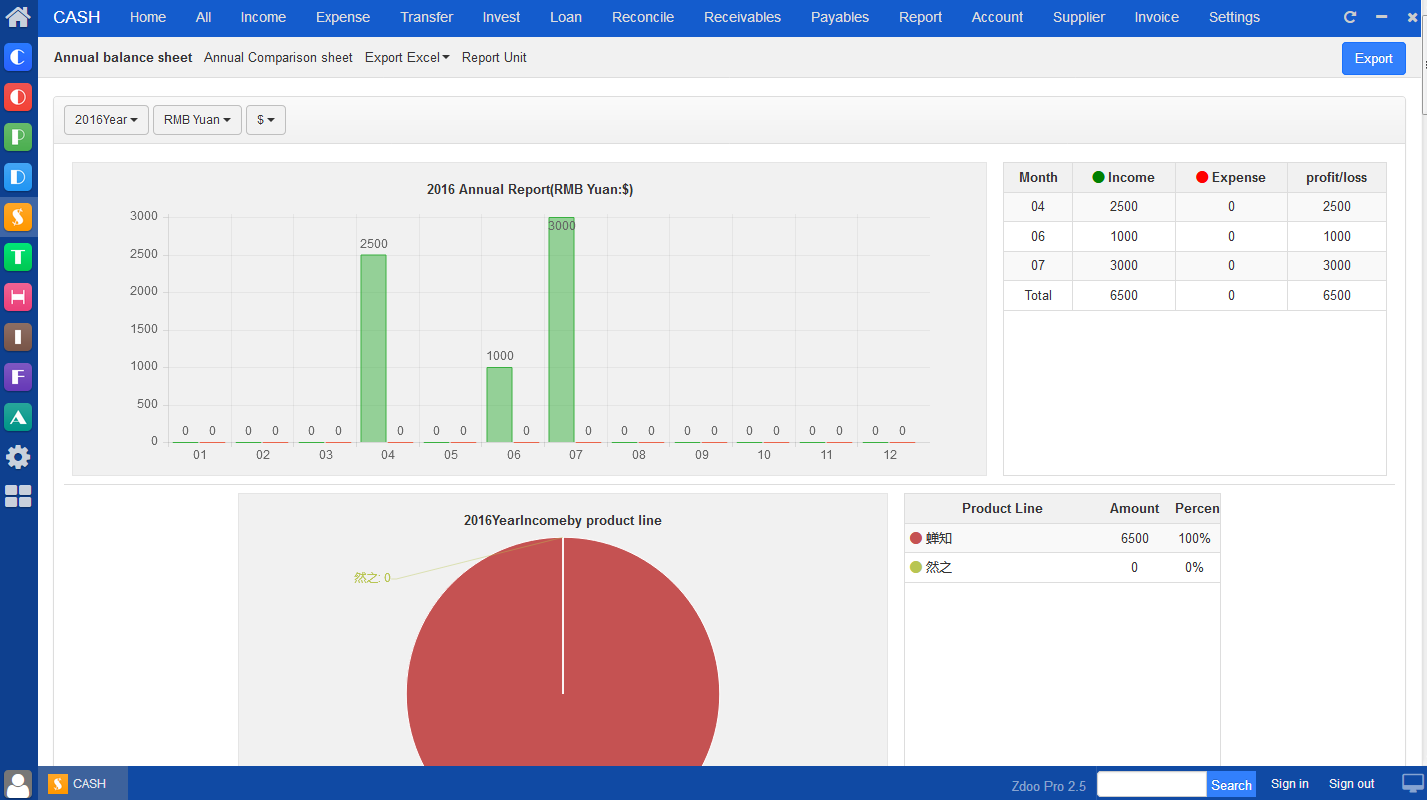
Task: Open the Supplier menu
Action: (x=1079, y=17)
